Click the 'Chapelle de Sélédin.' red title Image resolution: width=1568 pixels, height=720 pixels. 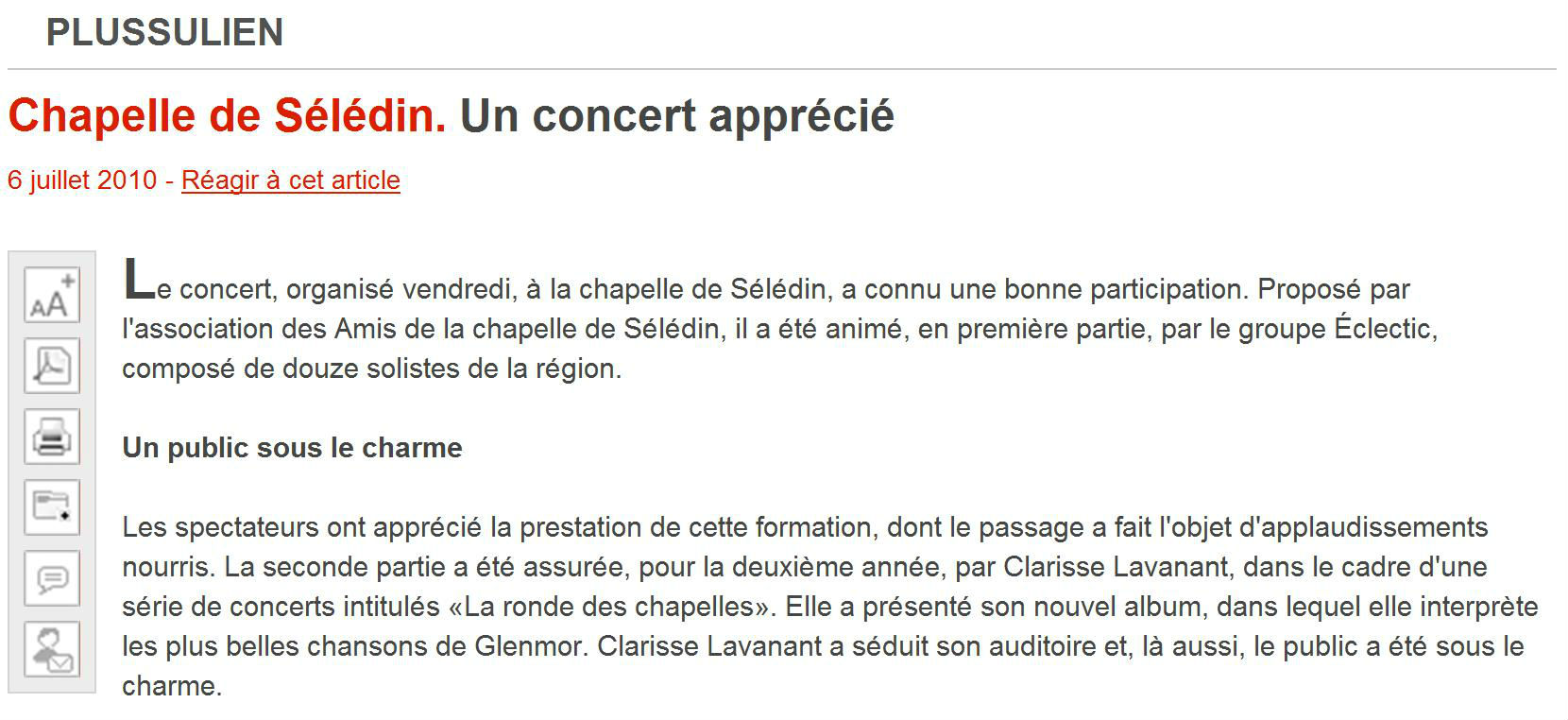pyautogui.click(x=227, y=116)
